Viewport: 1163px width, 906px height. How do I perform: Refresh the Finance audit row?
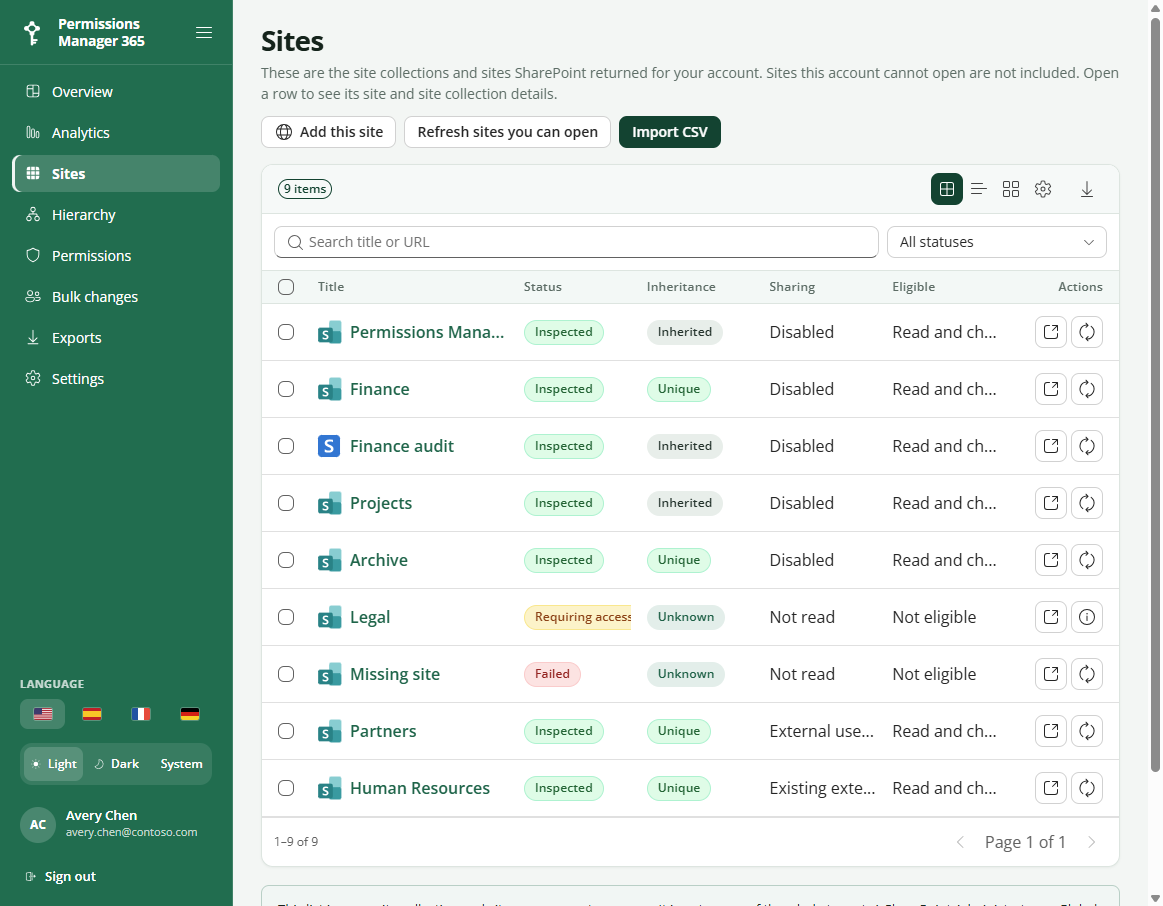click(1087, 446)
